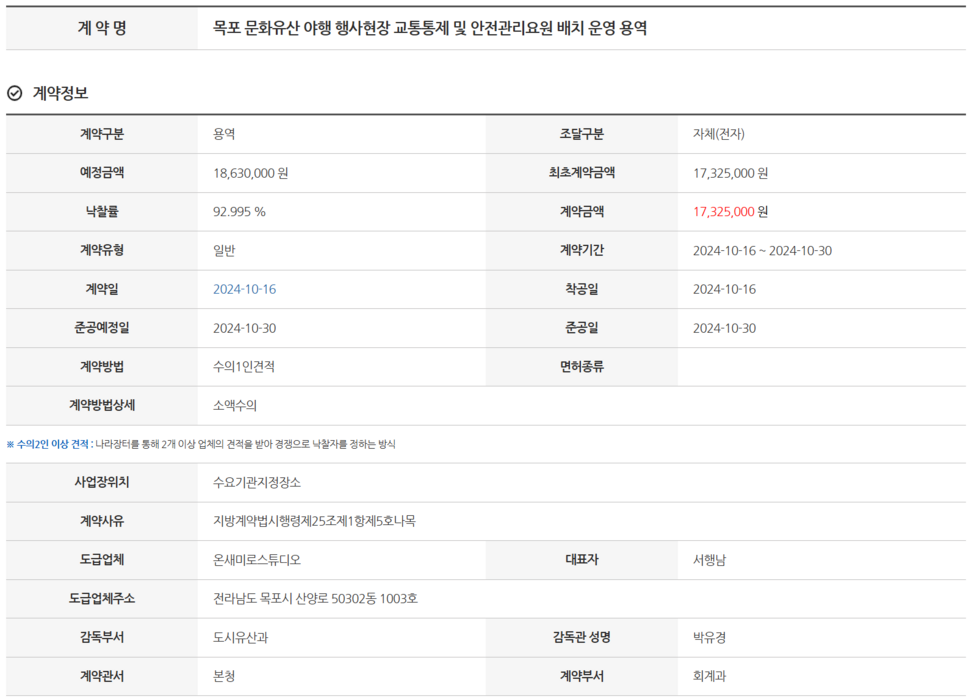Open the 2024-10-16 계약일 date link
Screen dimensions: 980x699
244,289
